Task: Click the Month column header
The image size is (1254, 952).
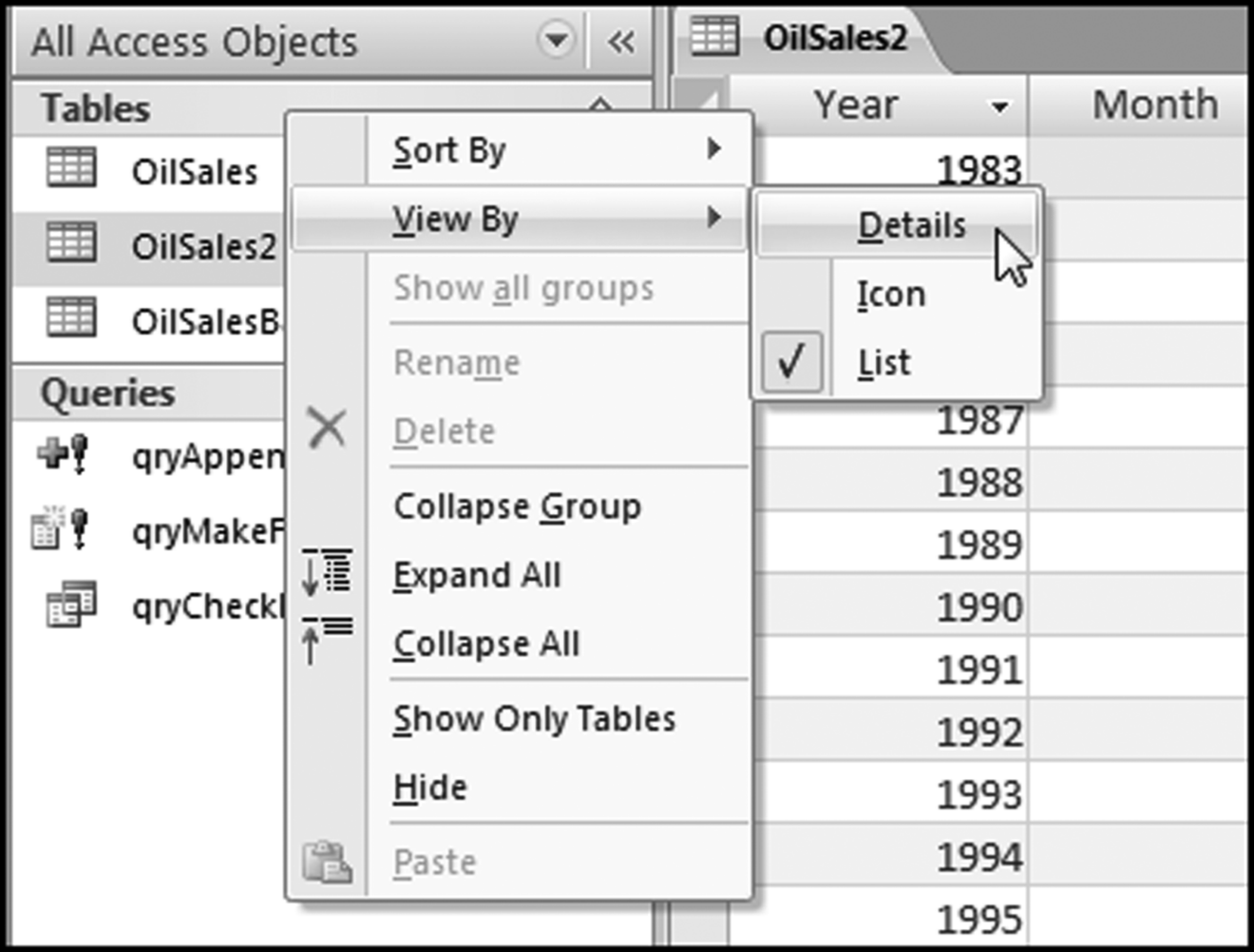Action: 1153,105
